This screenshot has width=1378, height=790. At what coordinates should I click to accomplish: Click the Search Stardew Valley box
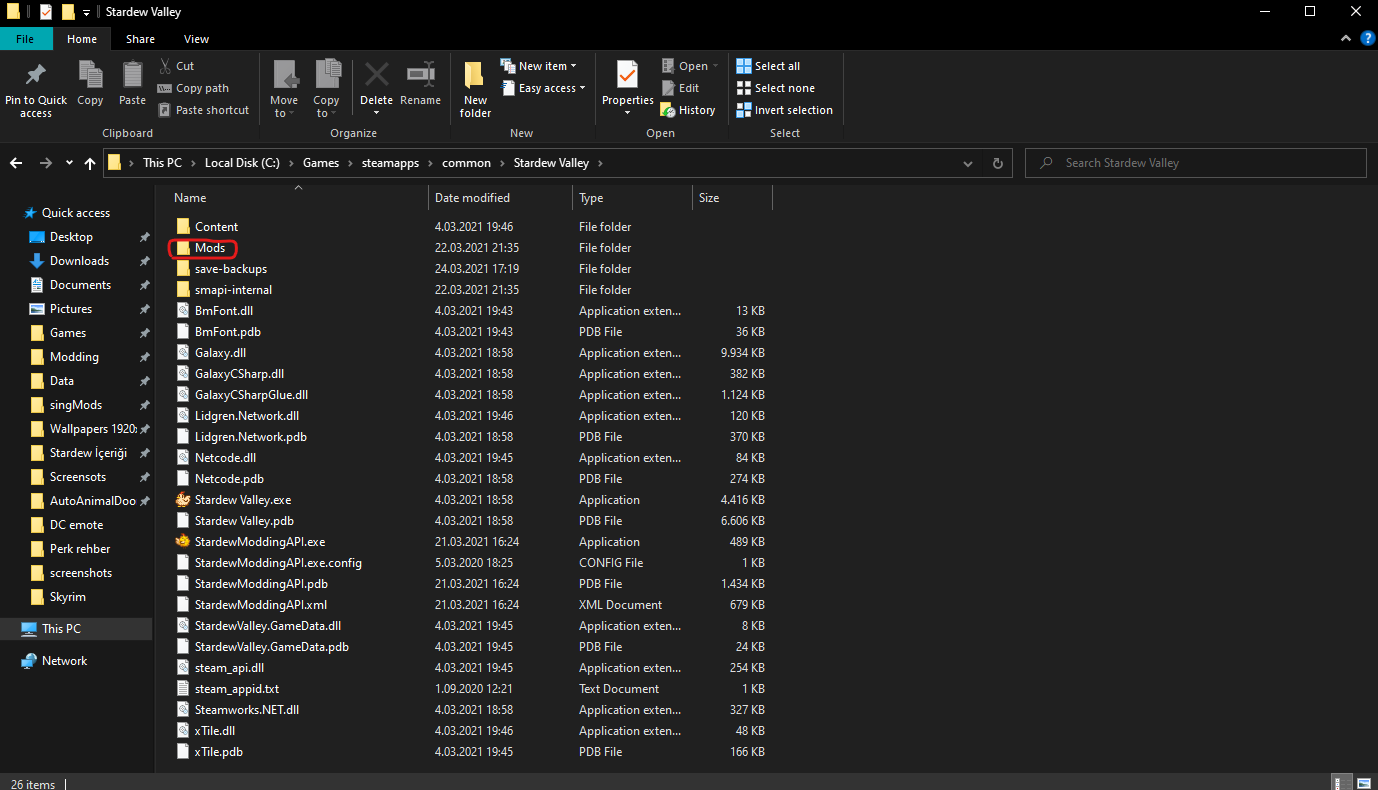click(x=1196, y=163)
